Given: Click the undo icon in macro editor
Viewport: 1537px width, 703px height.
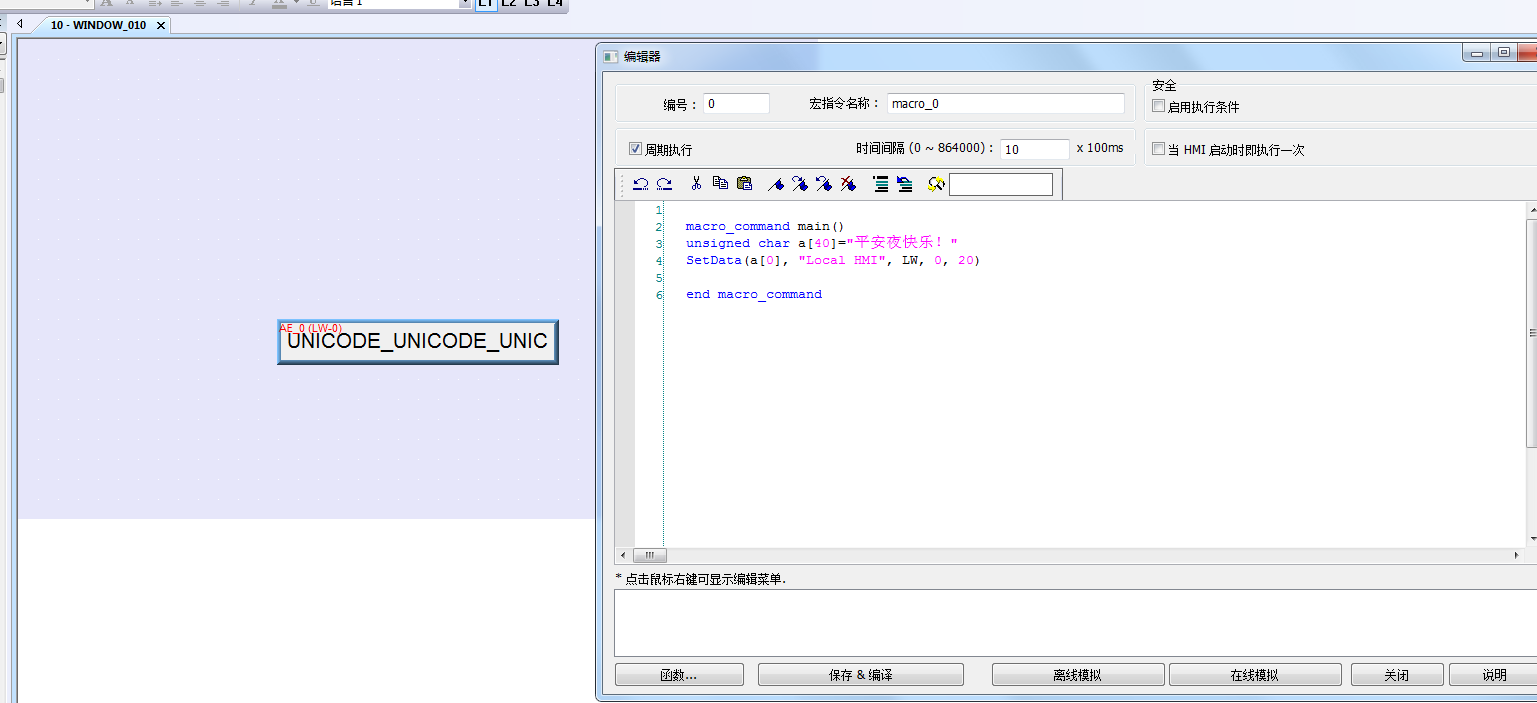Looking at the screenshot, I should pos(641,184).
